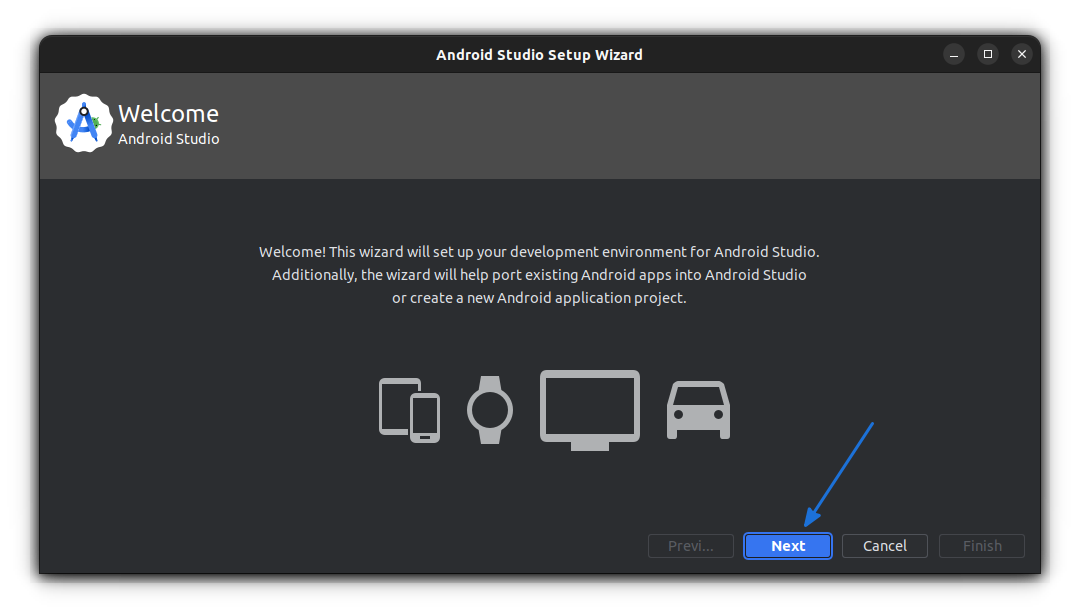Click the Android Studio subtitle under Welcome
Image resolution: width=1080 pixels, height=615 pixels.
[x=168, y=139]
